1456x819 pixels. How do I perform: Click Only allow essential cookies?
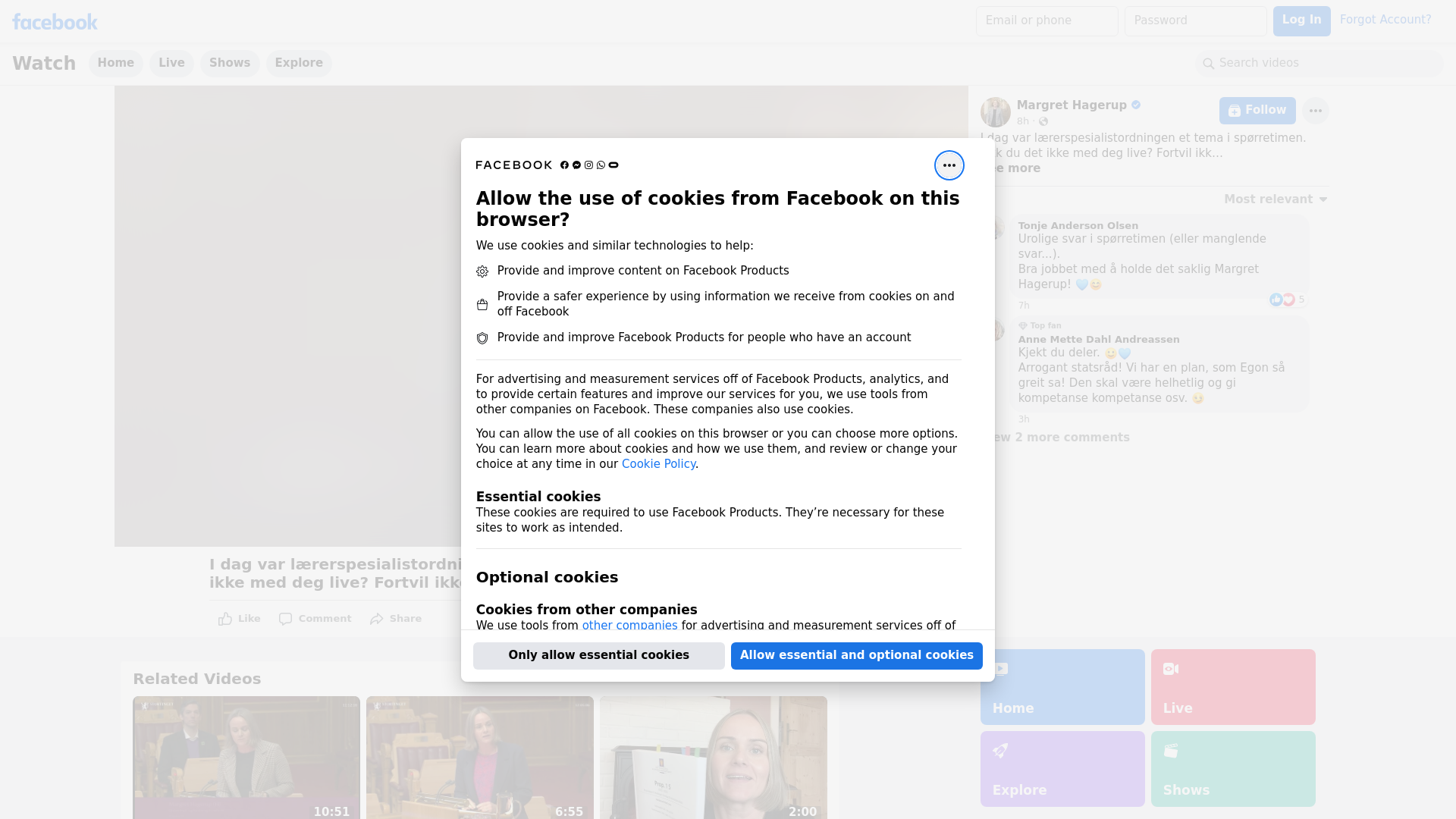tap(599, 656)
